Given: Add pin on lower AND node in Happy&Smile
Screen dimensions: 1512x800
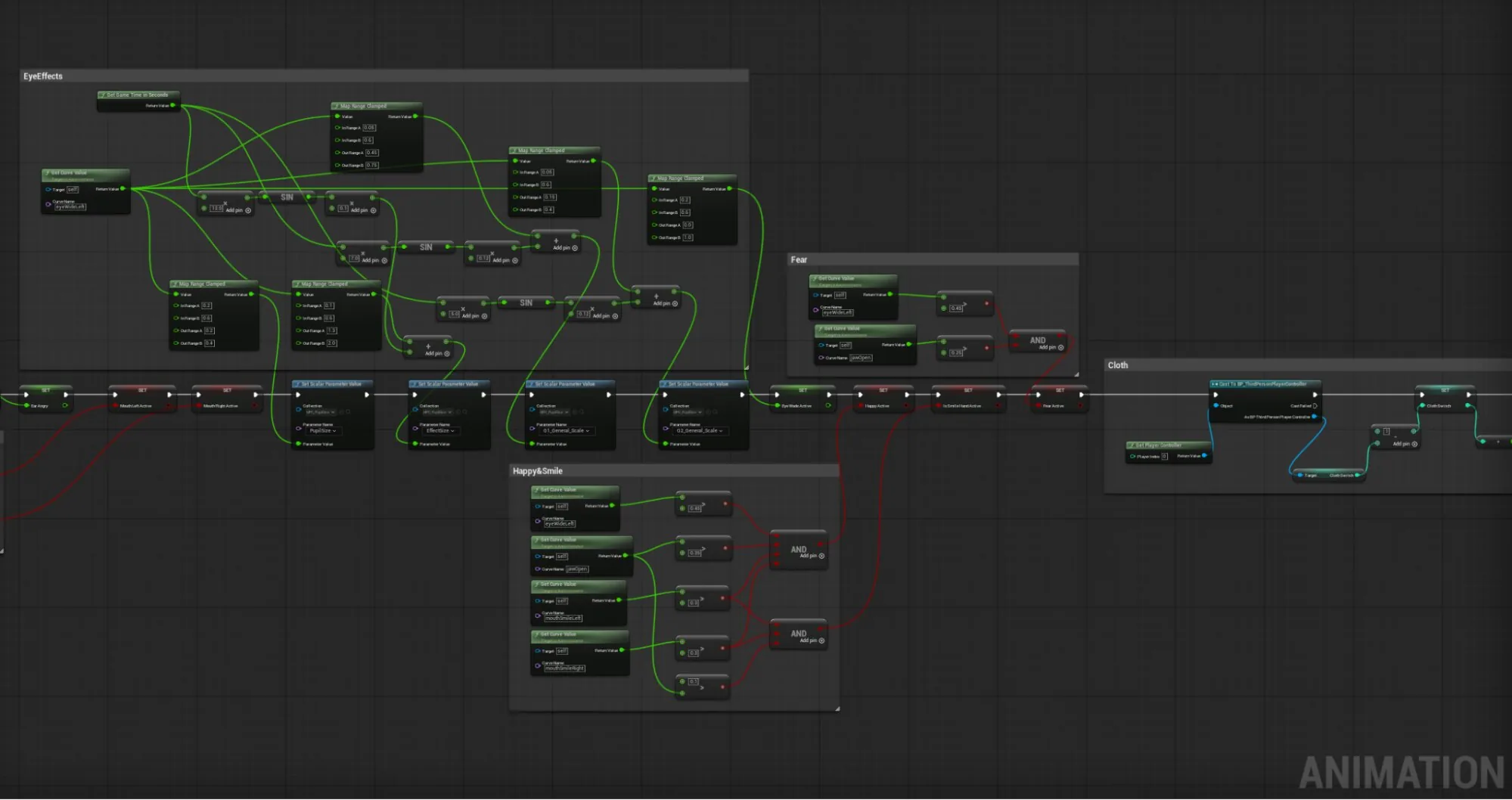Looking at the screenshot, I should 812,640.
